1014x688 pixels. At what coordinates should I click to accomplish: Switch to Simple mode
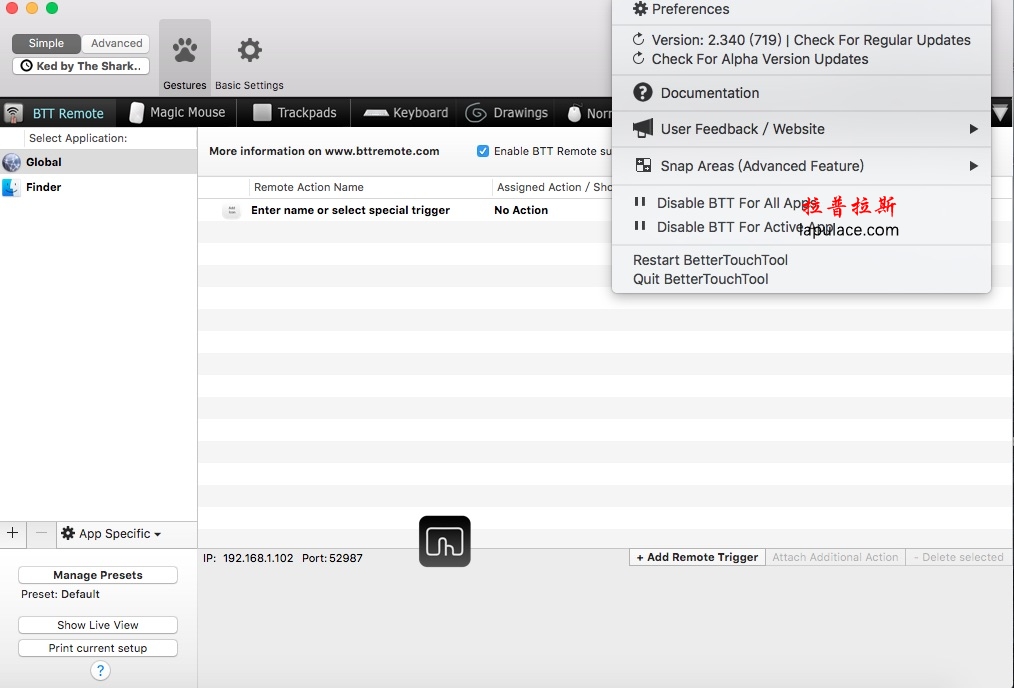coord(46,43)
